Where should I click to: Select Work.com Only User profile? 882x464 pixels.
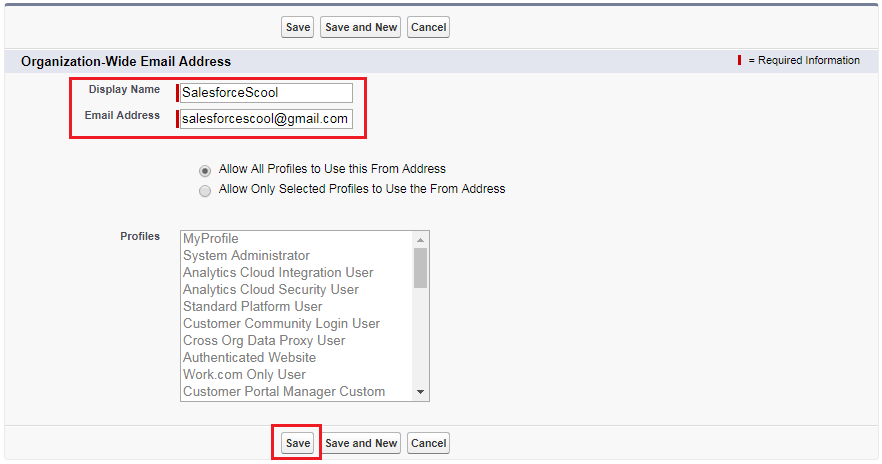(x=297, y=375)
